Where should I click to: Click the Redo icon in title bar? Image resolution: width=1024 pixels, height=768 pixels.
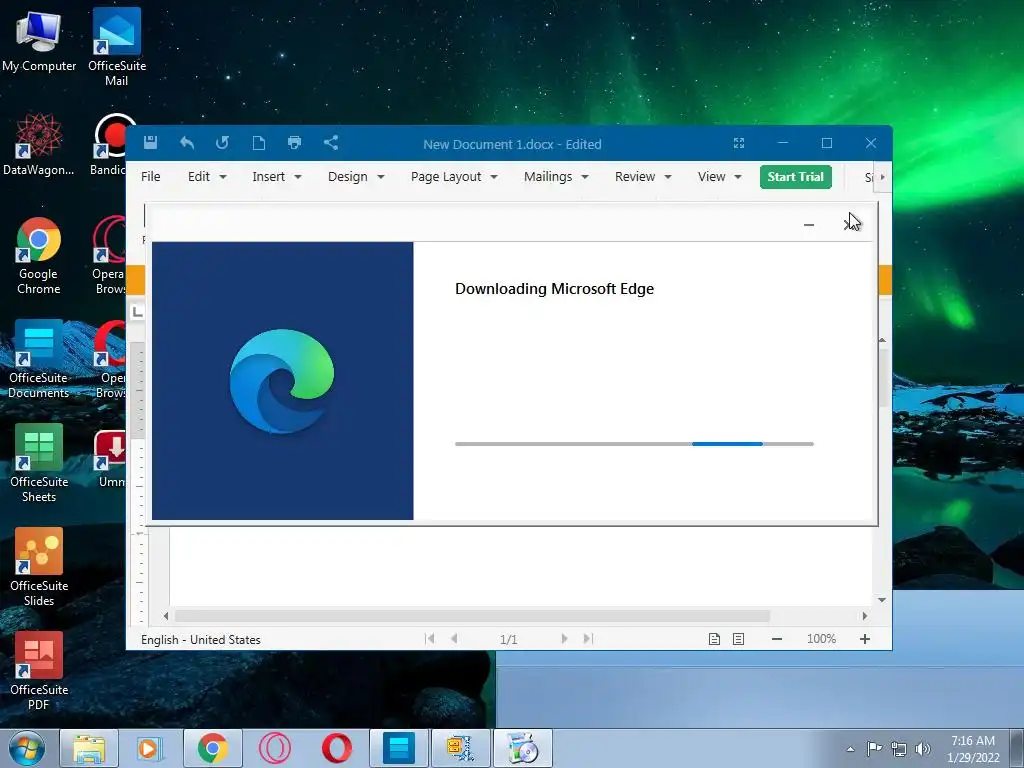point(223,142)
